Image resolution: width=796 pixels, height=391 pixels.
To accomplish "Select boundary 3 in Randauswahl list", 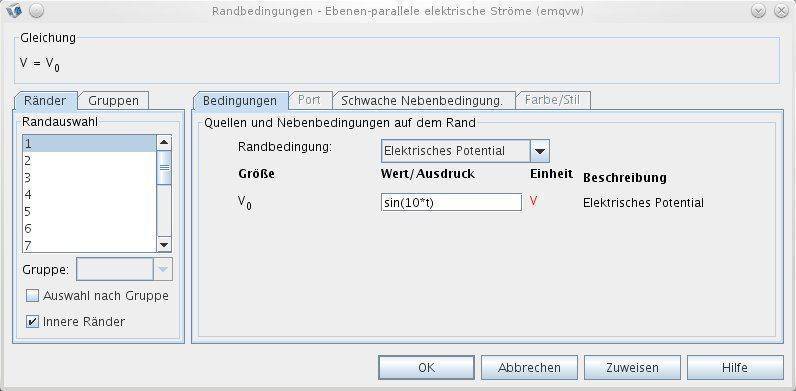I will tap(89, 178).
